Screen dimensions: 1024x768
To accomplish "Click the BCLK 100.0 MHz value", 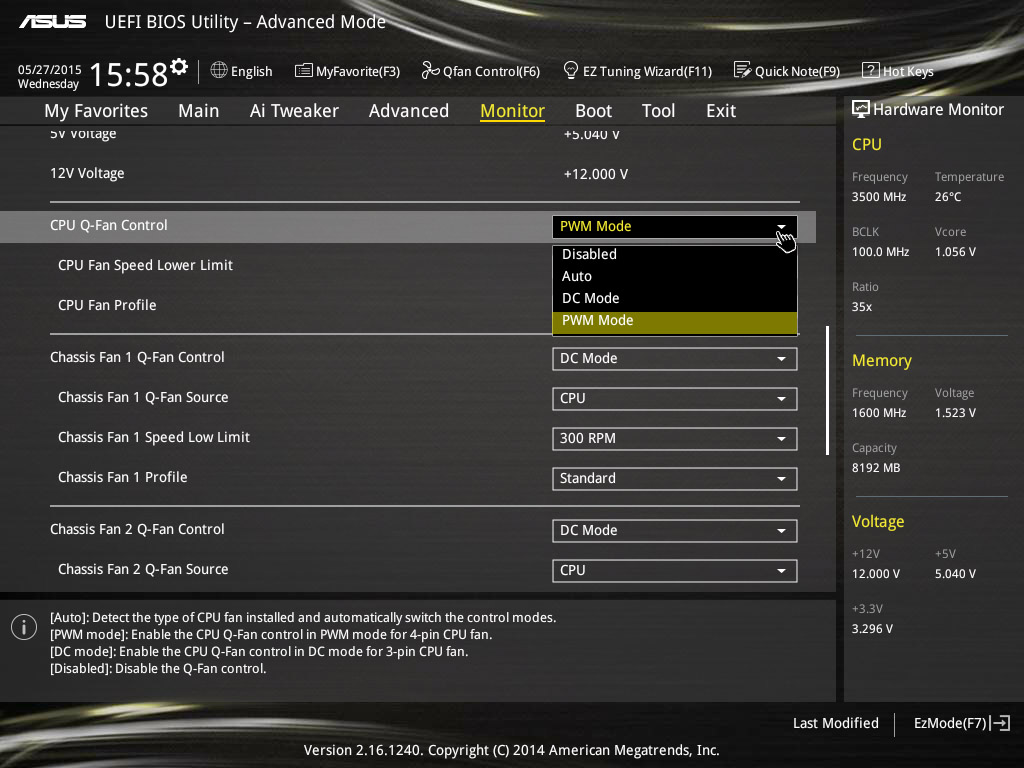I will tap(880, 251).
